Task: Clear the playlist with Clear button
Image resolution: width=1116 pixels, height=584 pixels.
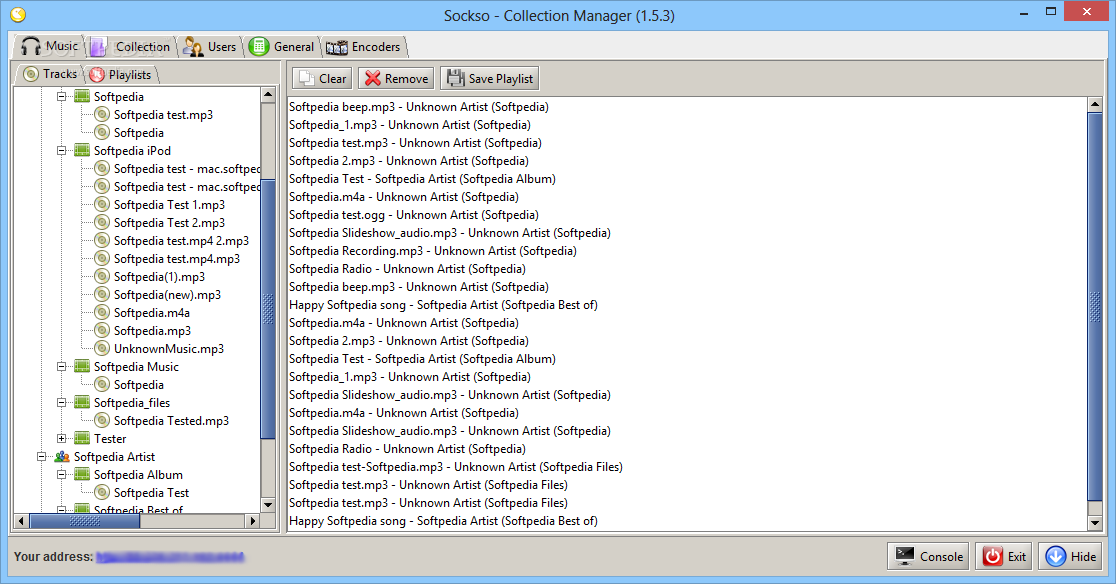Action: 322,79
